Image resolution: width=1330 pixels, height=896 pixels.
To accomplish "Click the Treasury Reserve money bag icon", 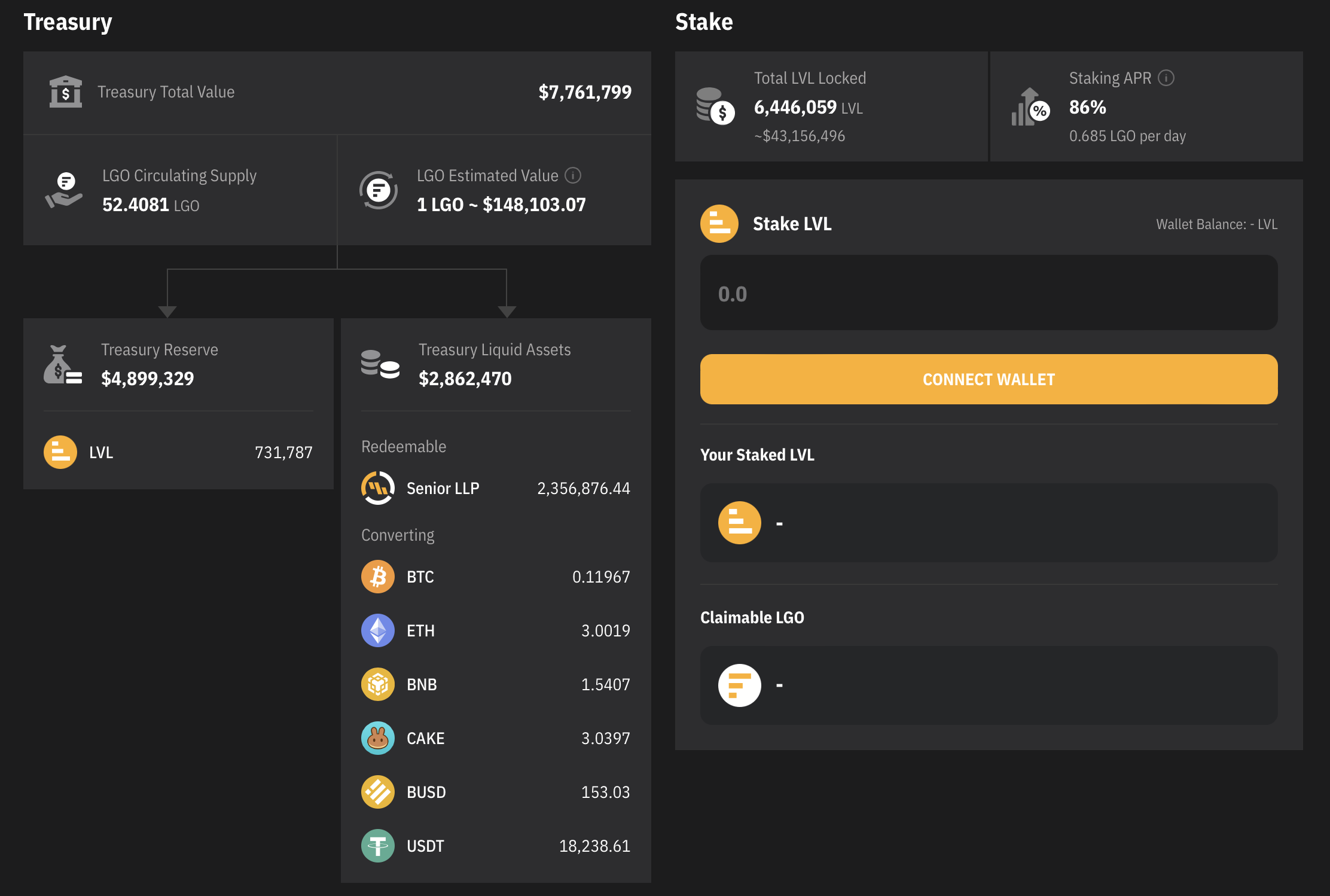I will coord(62,364).
